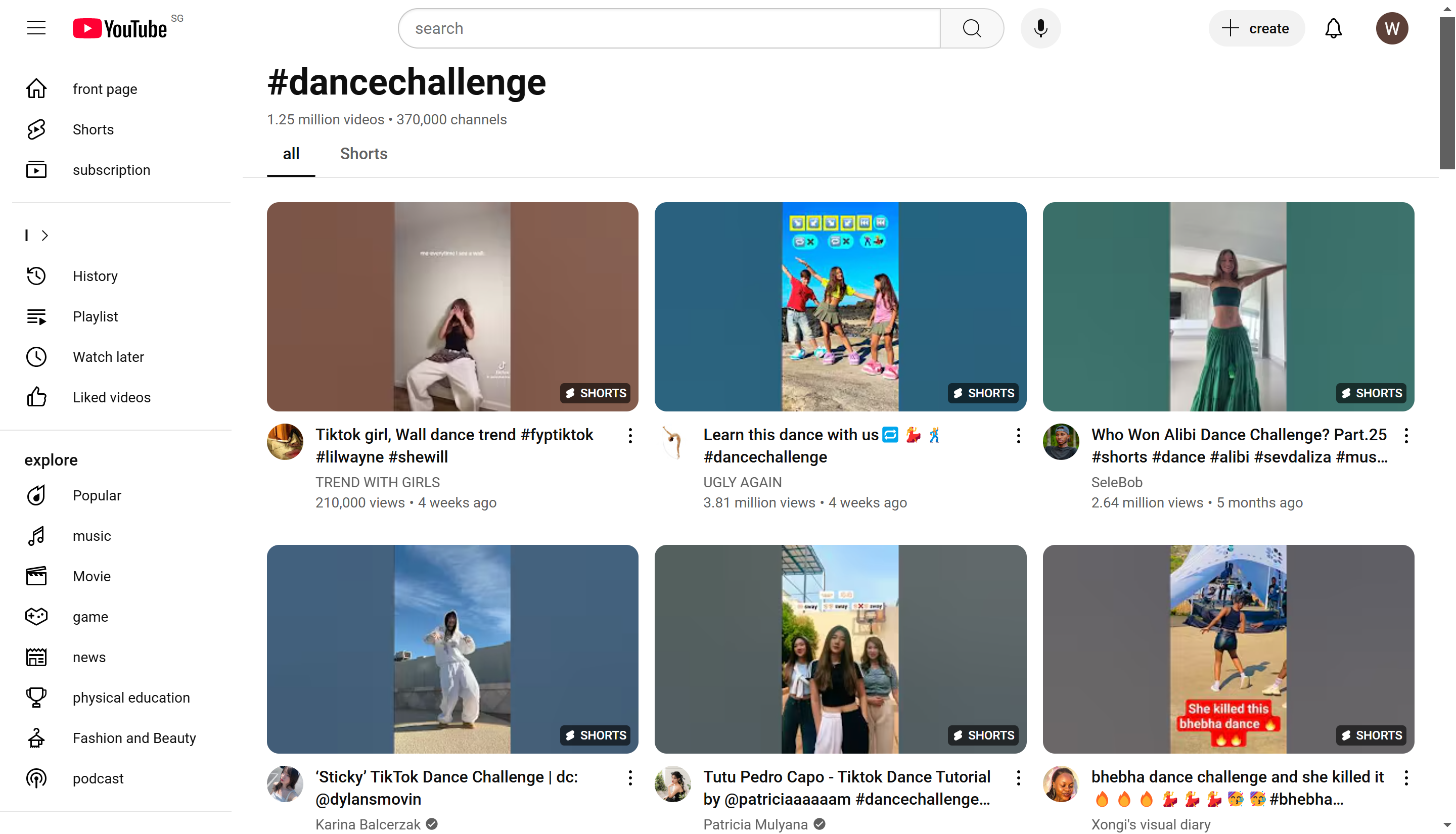
Task: Open options menu for Alibi Dance Challenge video
Action: pyautogui.click(x=1405, y=436)
